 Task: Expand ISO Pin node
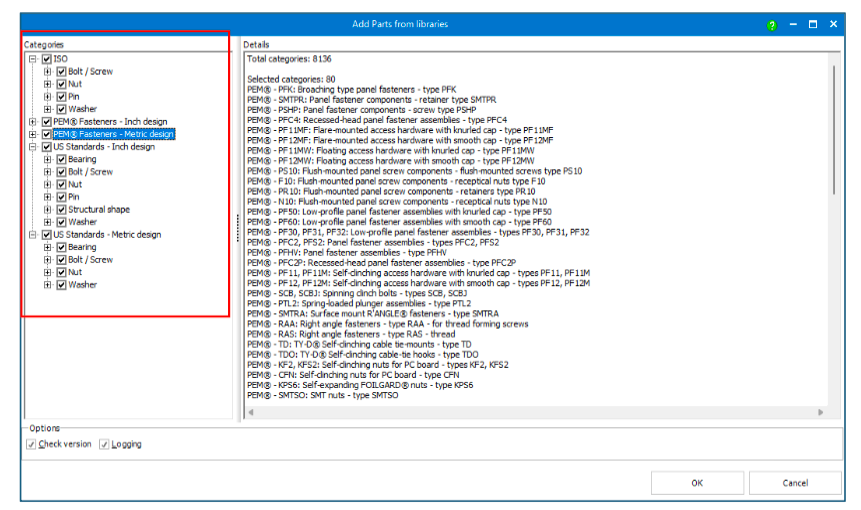click(48, 97)
